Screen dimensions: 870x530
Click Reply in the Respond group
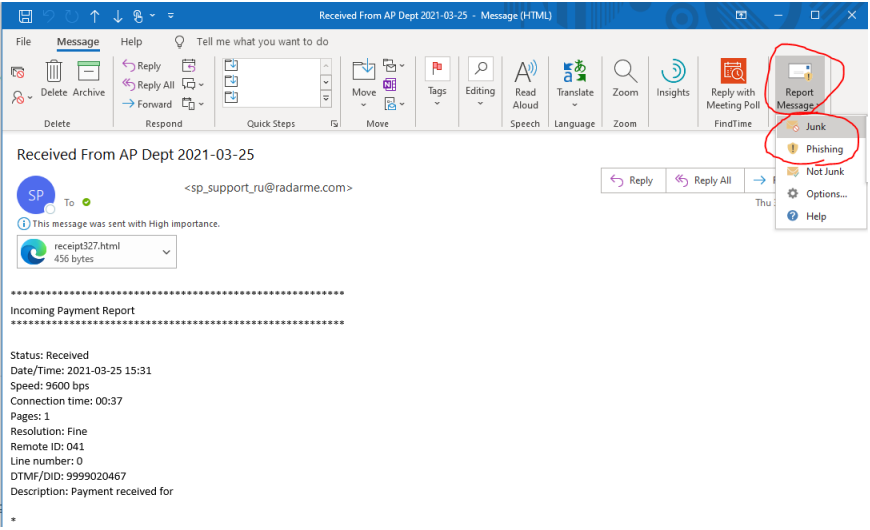[141, 65]
